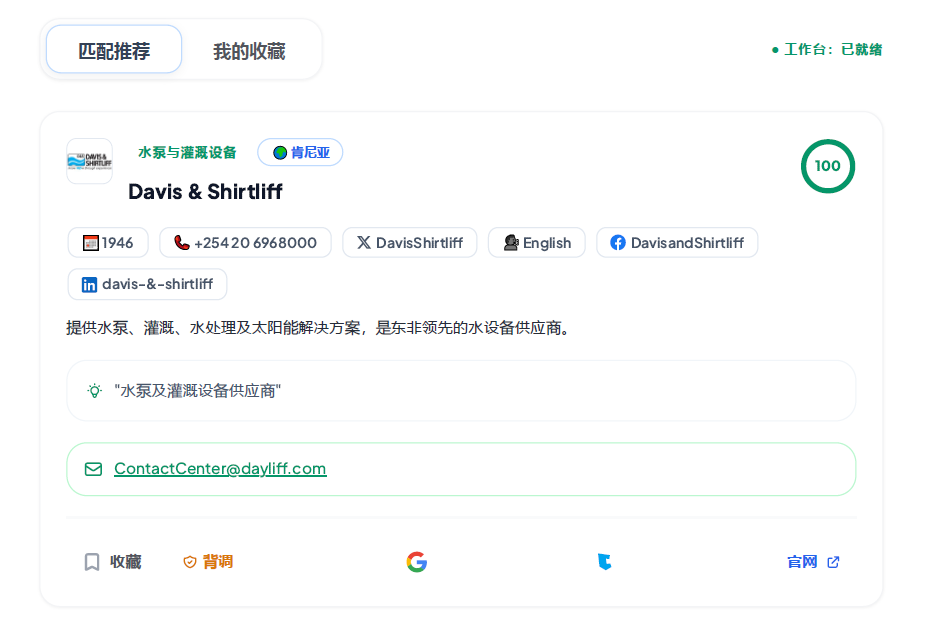The height and width of the screenshot is (636, 930).
Task: Click the red telephone icon
Action: point(181,243)
